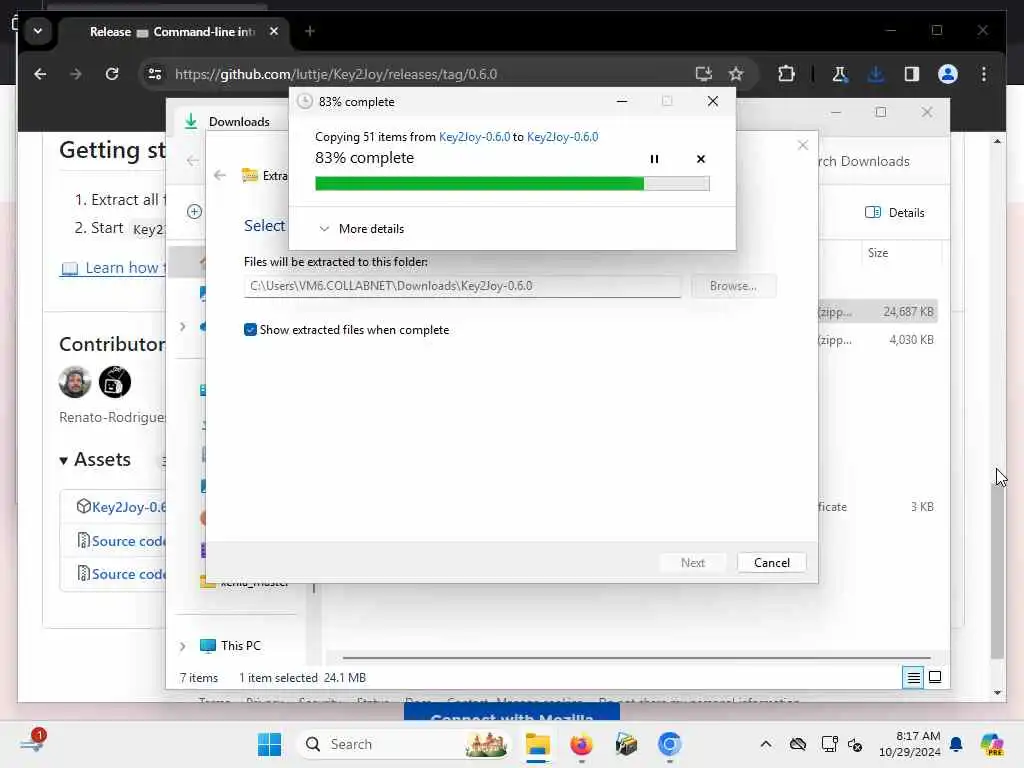Open first contributor avatar
The width and height of the screenshot is (1024, 768).
click(x=74, y=382)
